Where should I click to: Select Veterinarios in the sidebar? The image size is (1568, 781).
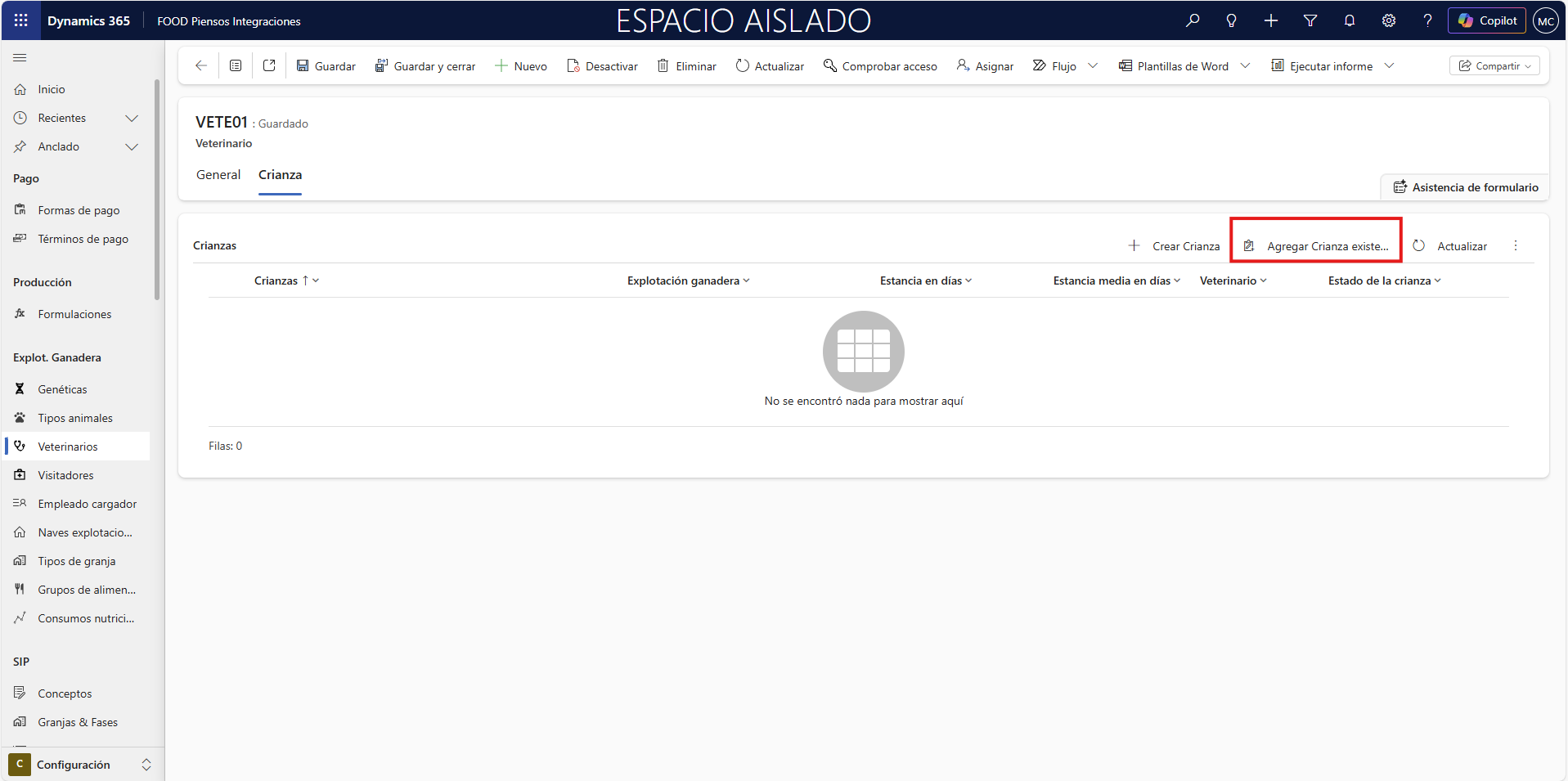(68, 447)
